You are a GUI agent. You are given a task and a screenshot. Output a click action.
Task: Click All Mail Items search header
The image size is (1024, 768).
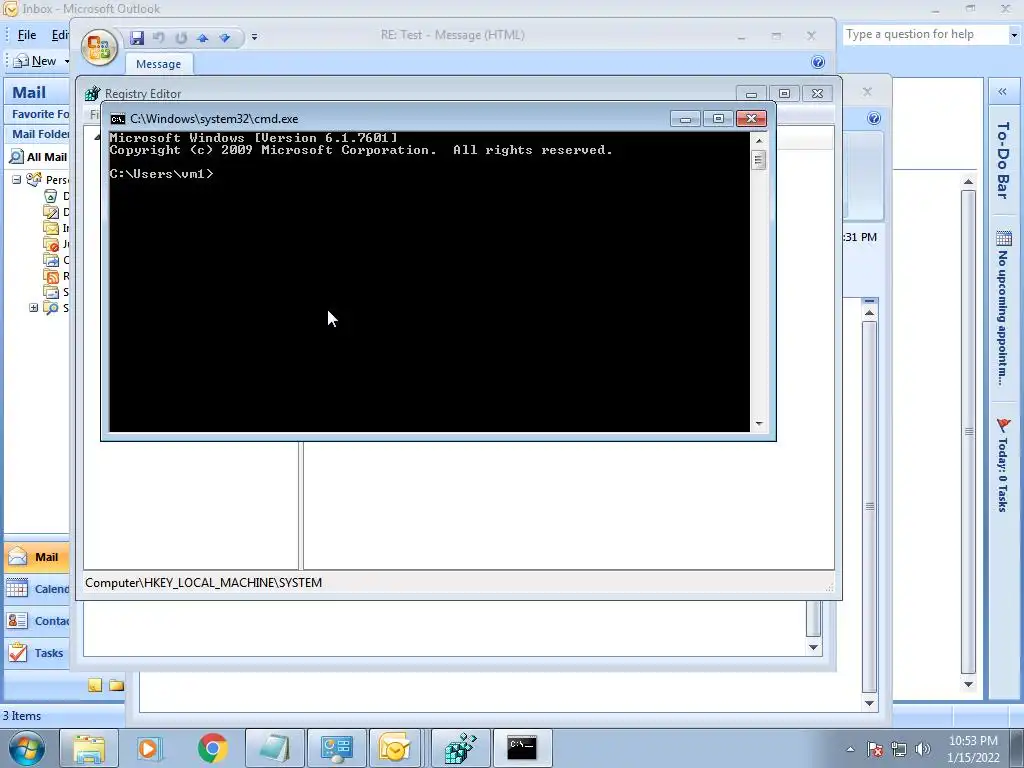[x=39, y=157]
